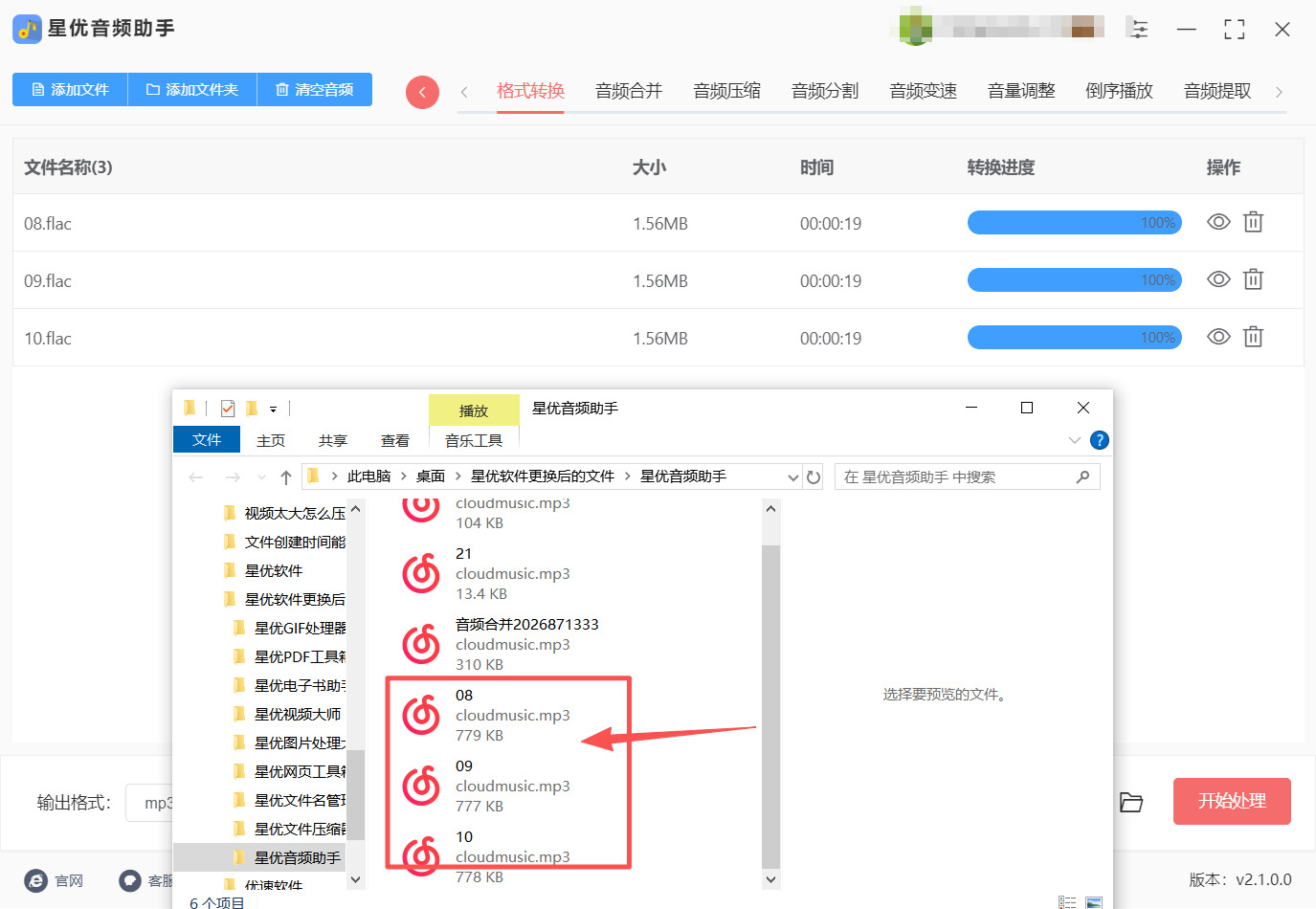Switch to the 音频变速 tab
This screenshot has width=1316, height=909.
pos(923,91)
